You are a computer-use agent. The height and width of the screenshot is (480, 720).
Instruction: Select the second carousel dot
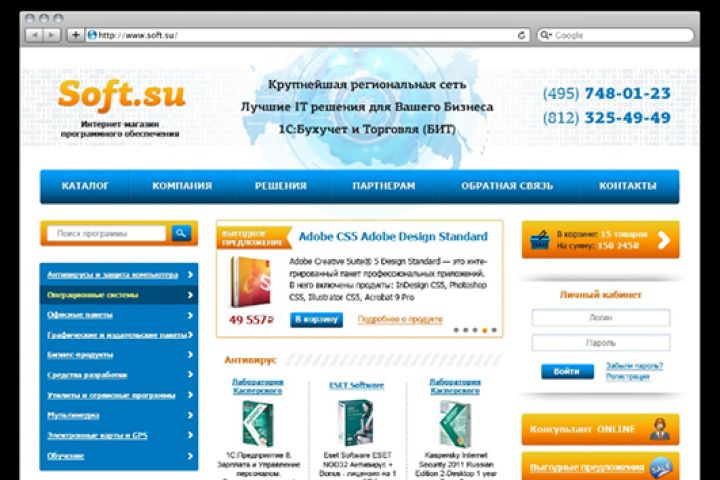pos(466,330)
